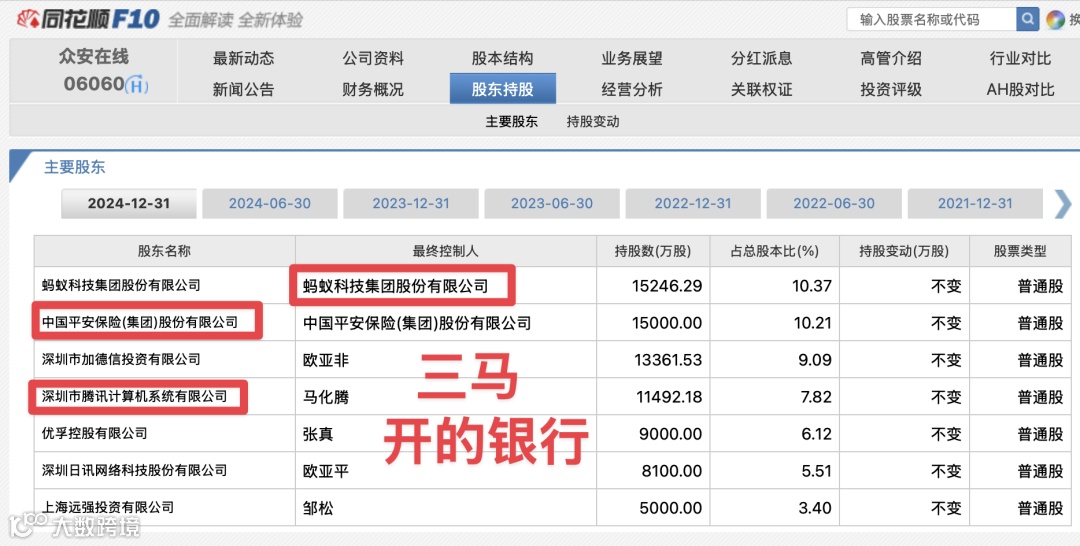
Task: Open the 最新动态 menu item
Action: pos(243,59)
